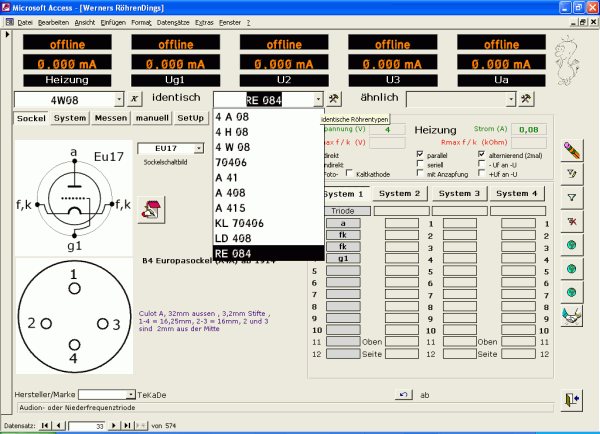Image resolution: width=600 pixels, height=434 pixels.
Task: Click the record selector arrow at top left
Action: pos(7,34)
